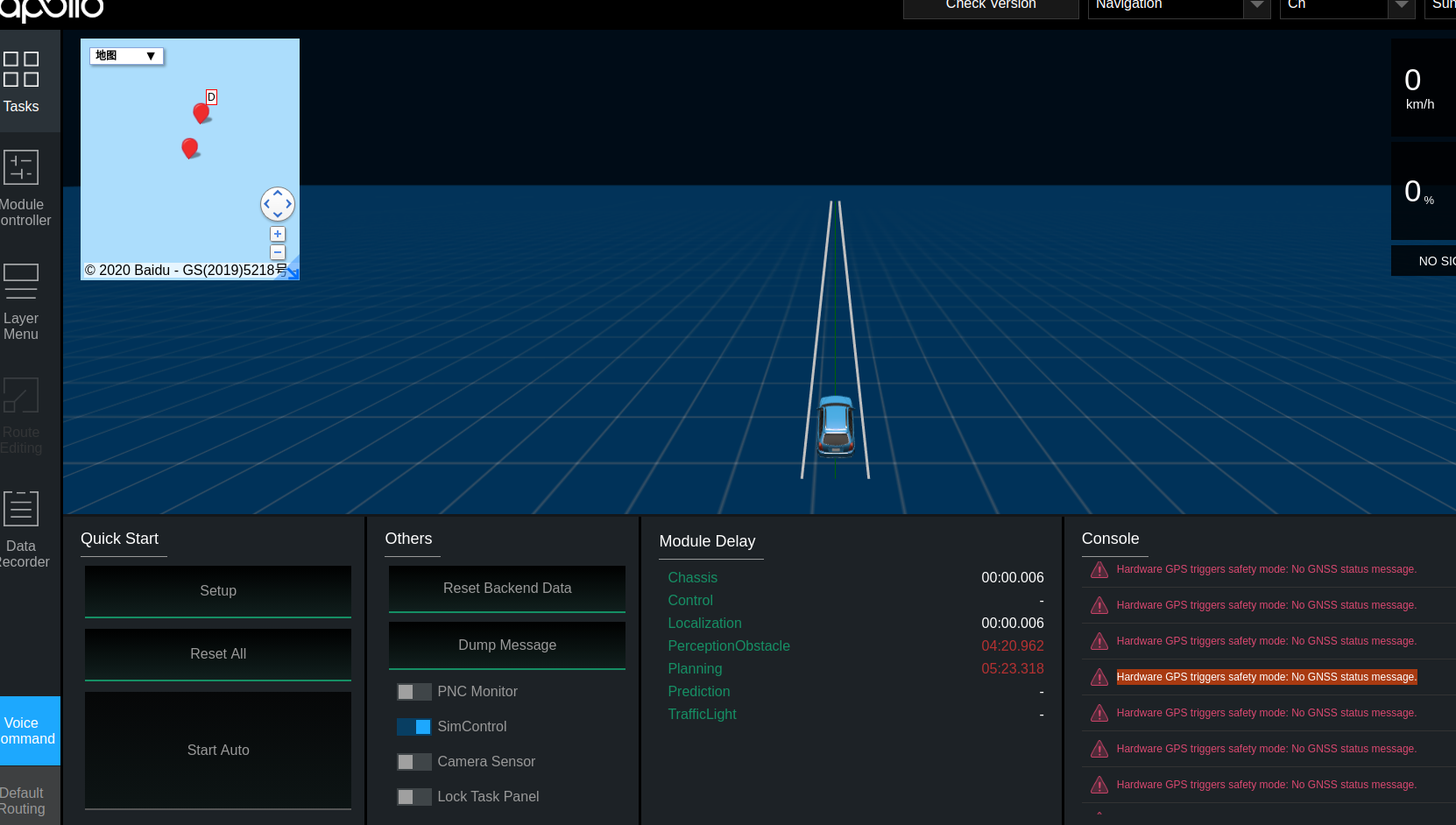Open the 地图 map type dropdown
Viewport: 1456px width, 825px height.
point(125,55)
